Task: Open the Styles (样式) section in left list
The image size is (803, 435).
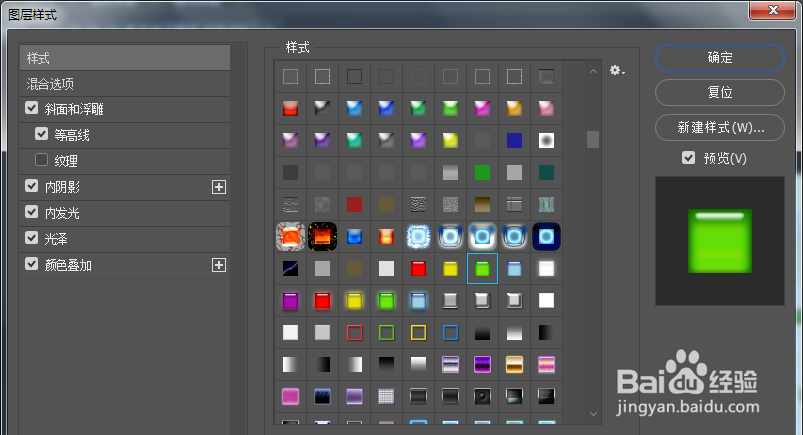Action: coord(125,58)
